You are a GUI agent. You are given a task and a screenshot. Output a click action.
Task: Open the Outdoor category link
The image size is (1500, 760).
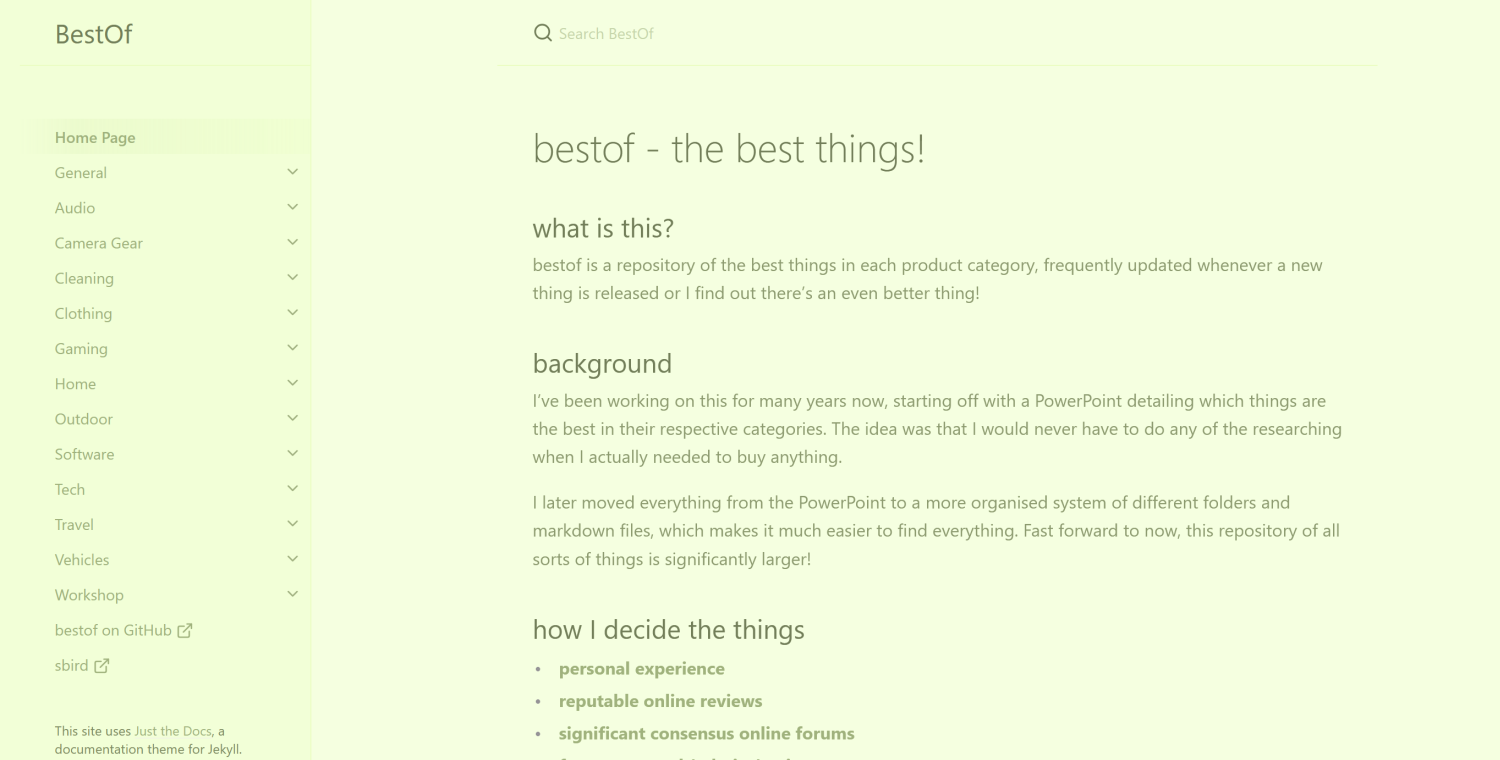(84, 419)
